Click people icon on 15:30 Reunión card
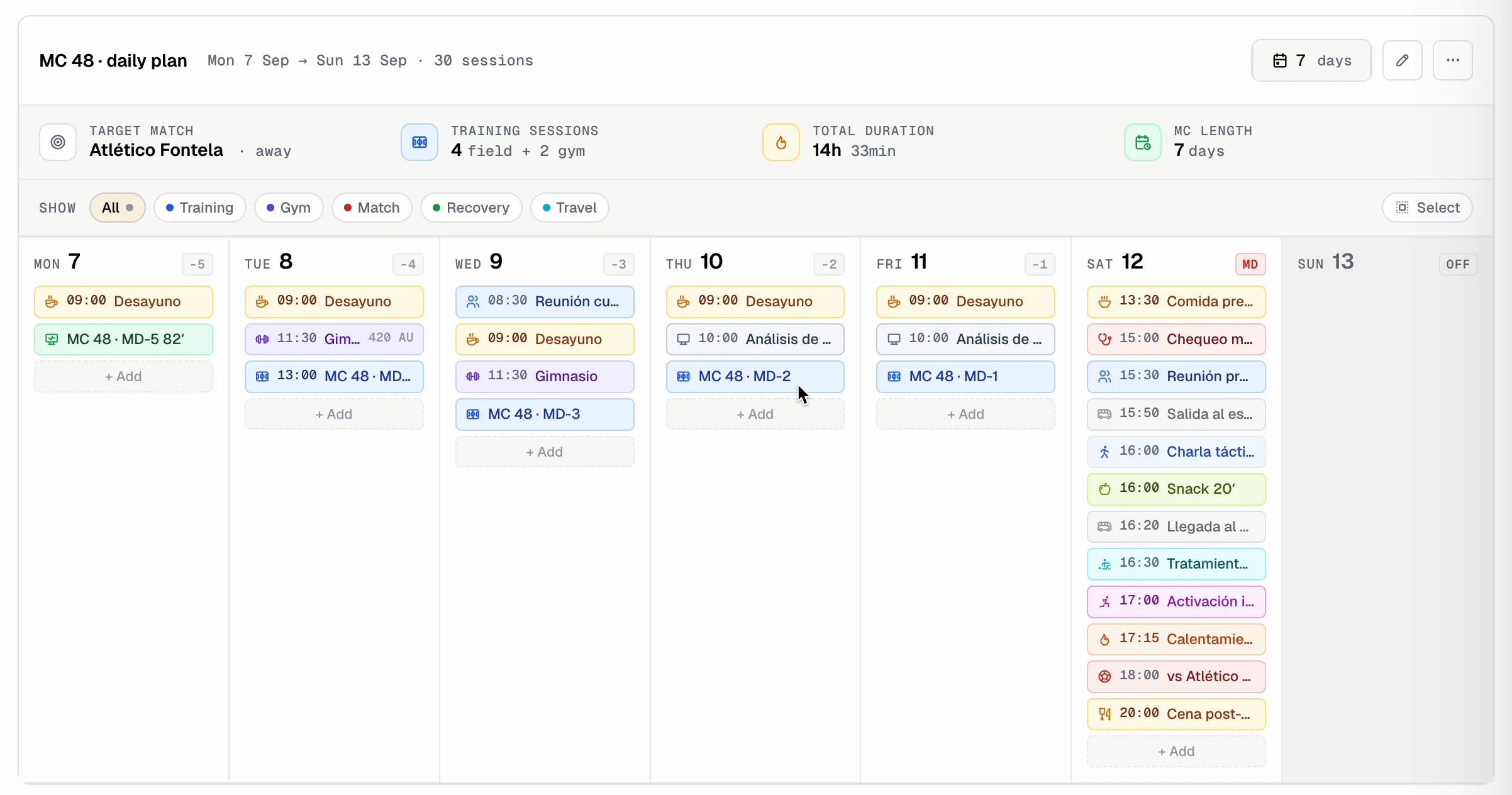This screenshot has width=1512, height=795. point(1104,376)
